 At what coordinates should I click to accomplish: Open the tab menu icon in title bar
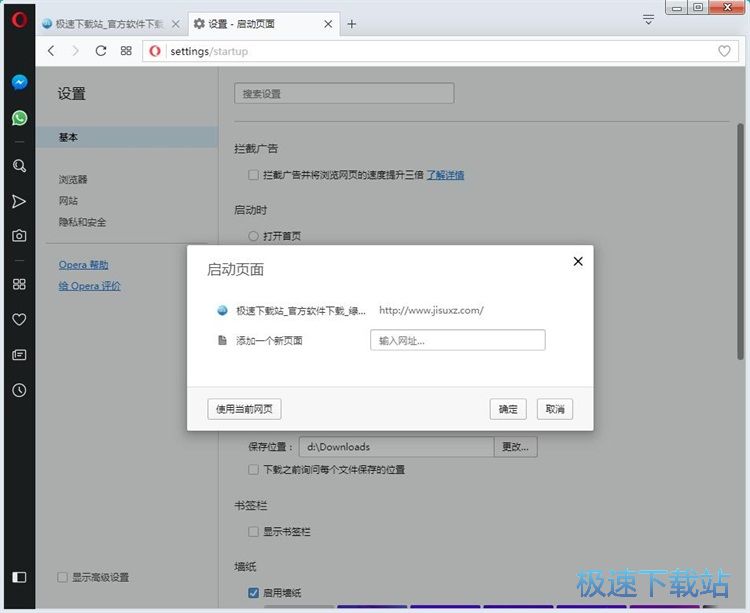coord(648,20)
